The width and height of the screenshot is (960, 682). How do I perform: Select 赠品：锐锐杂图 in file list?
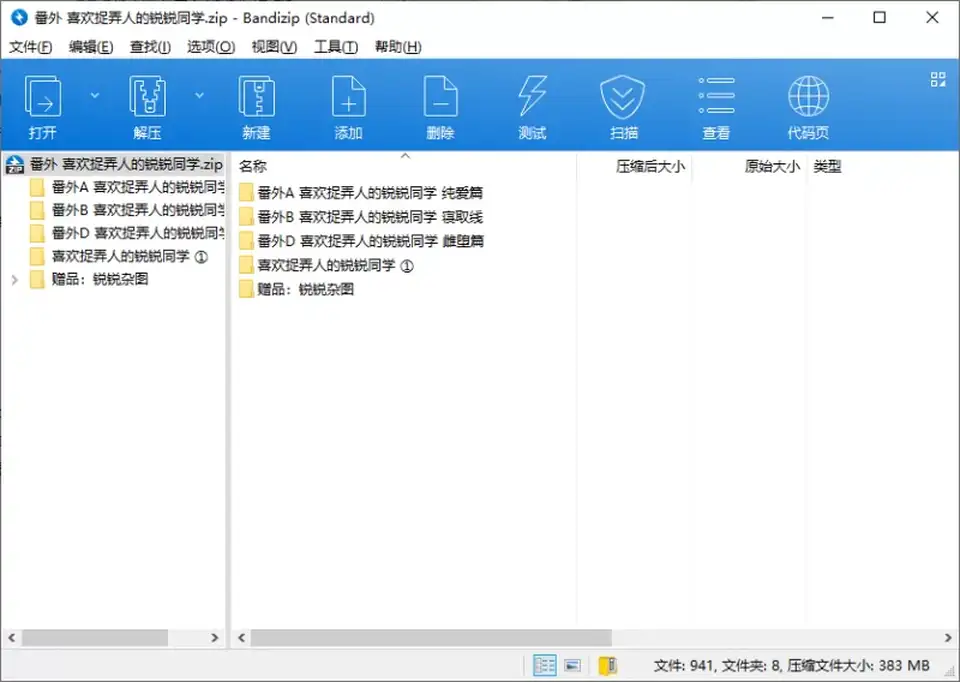point(296,289)
